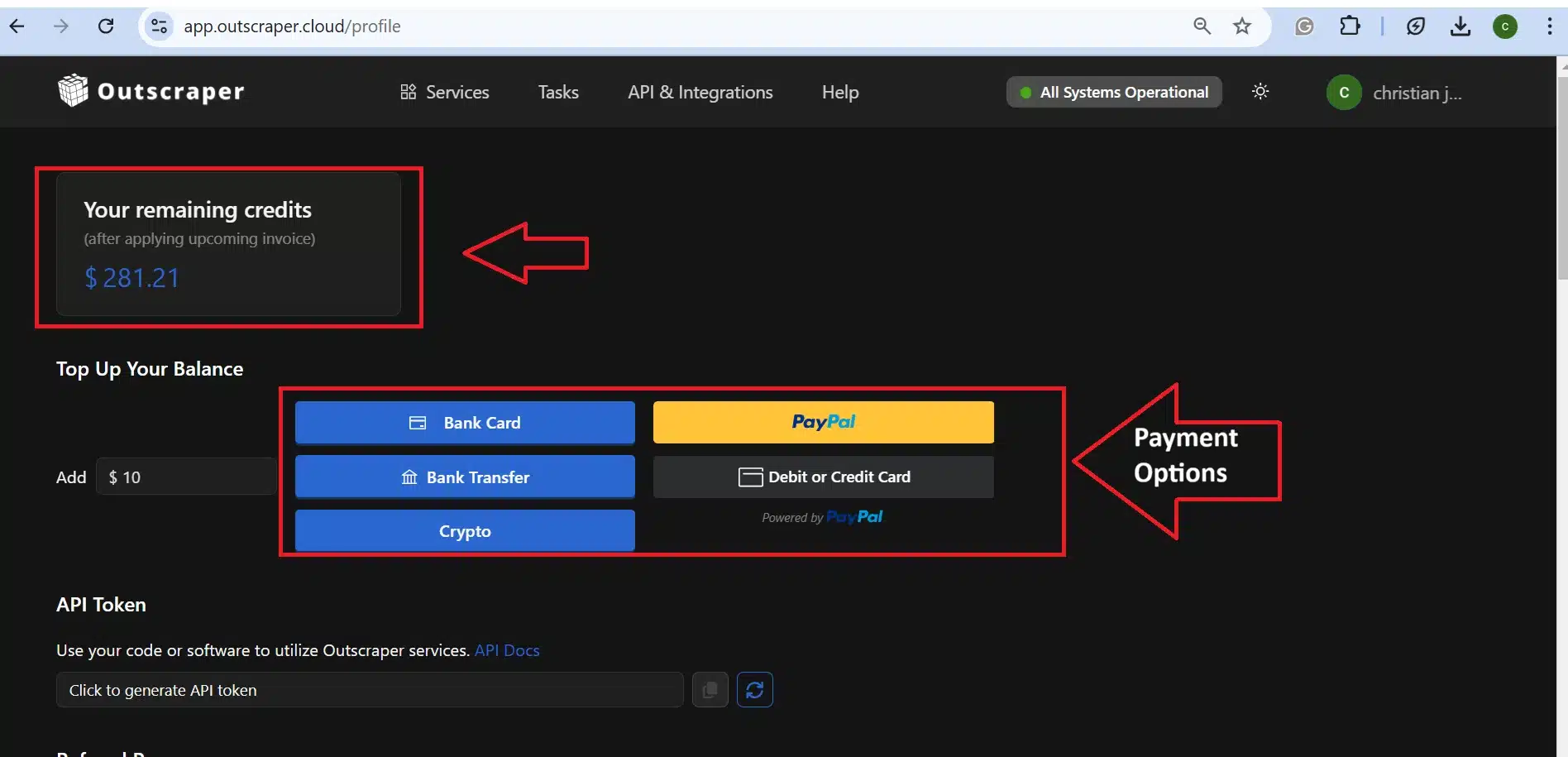The image size is (1568, 757).
Task: Open browser extensions puzzle icon
Action: [1349, 26]
